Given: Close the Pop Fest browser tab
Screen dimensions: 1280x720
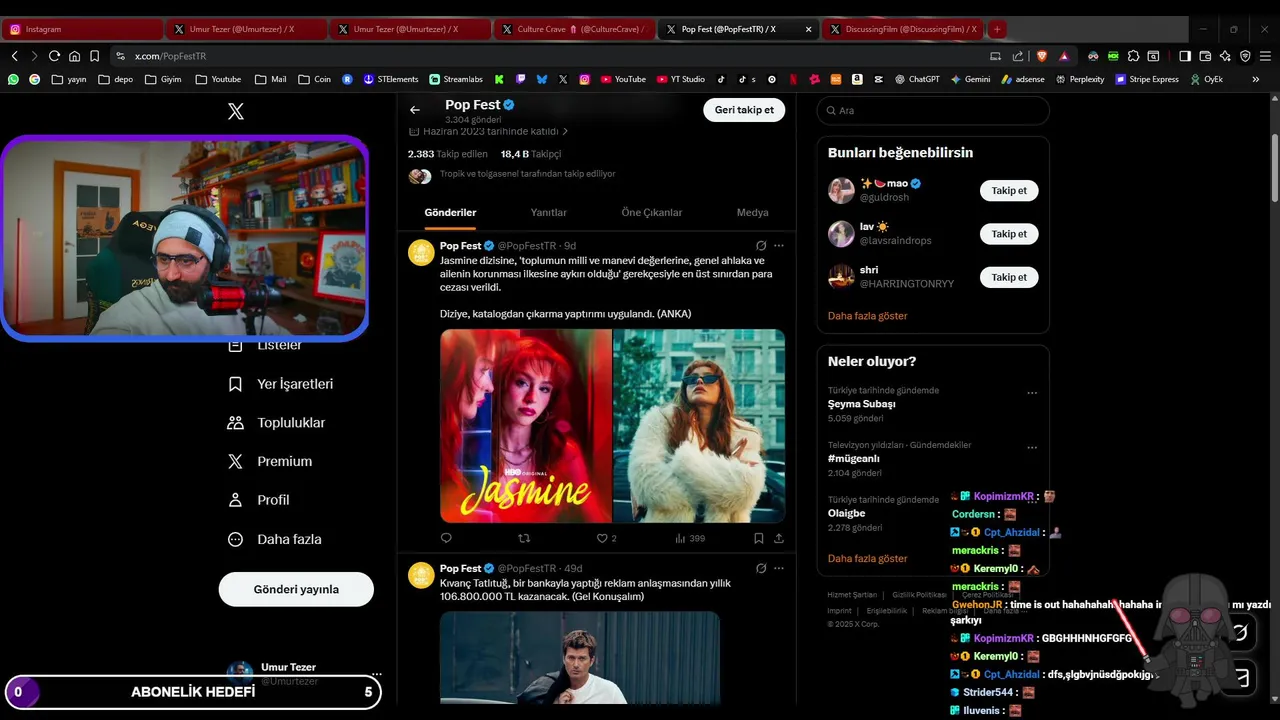Looking at the screenshot, I should (808, 29).
